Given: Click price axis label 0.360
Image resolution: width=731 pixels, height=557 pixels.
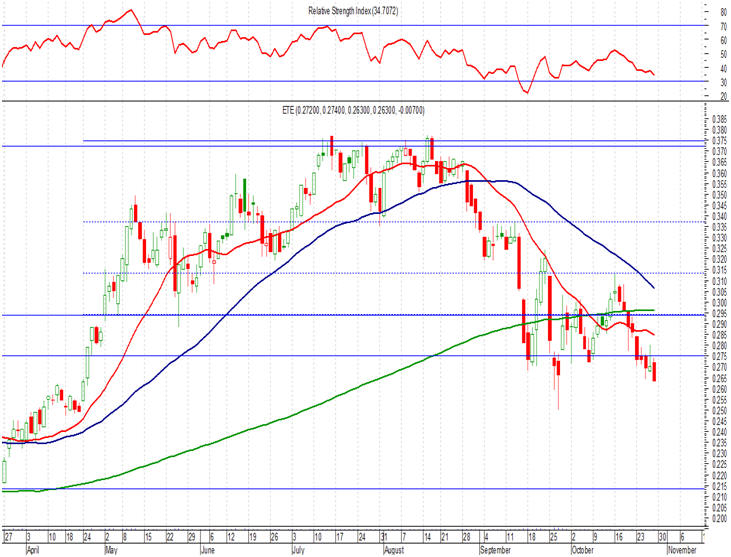Looking at the screenshot, I should [x=721, y=173].
